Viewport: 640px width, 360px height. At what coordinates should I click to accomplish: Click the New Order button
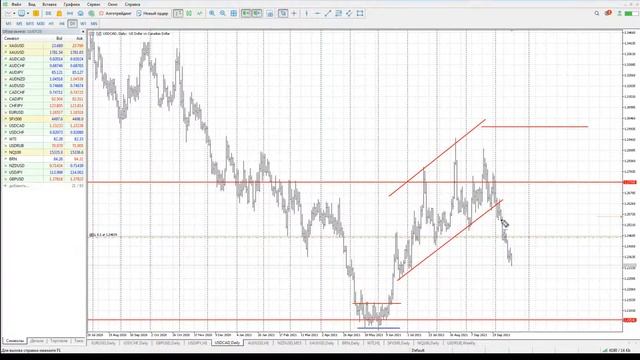click(x=152, y=13)
